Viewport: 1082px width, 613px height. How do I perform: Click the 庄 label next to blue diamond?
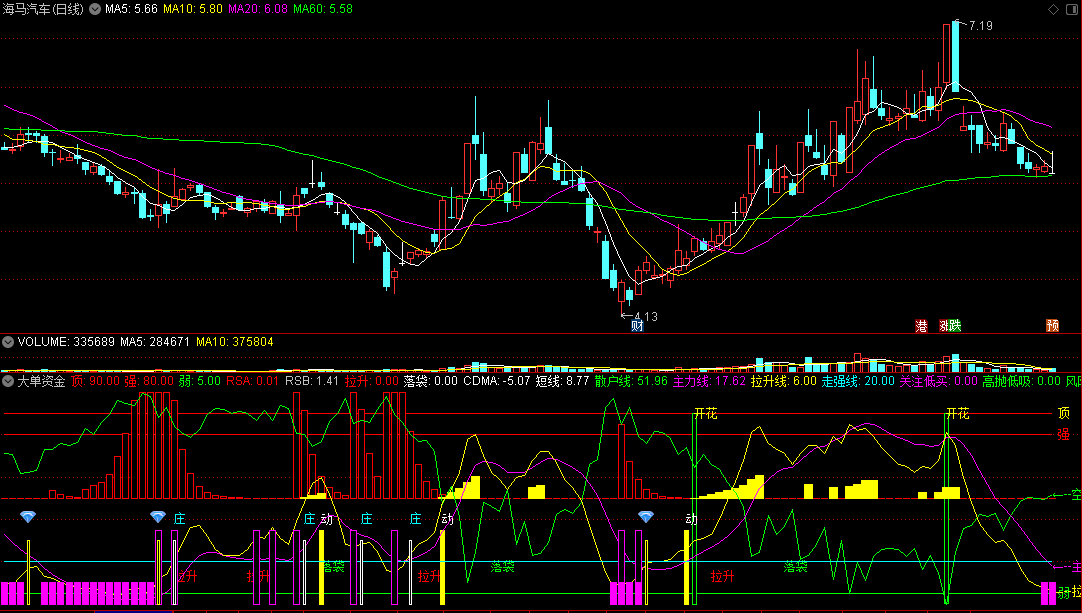[179, 518]
